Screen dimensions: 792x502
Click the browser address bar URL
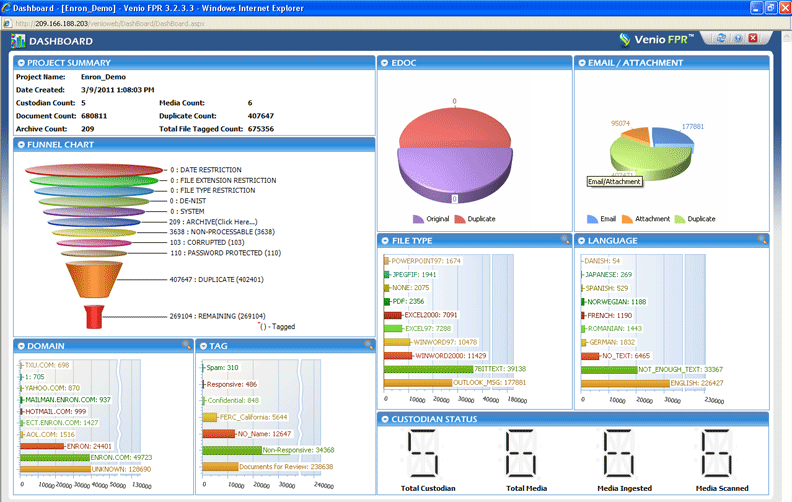110,23
